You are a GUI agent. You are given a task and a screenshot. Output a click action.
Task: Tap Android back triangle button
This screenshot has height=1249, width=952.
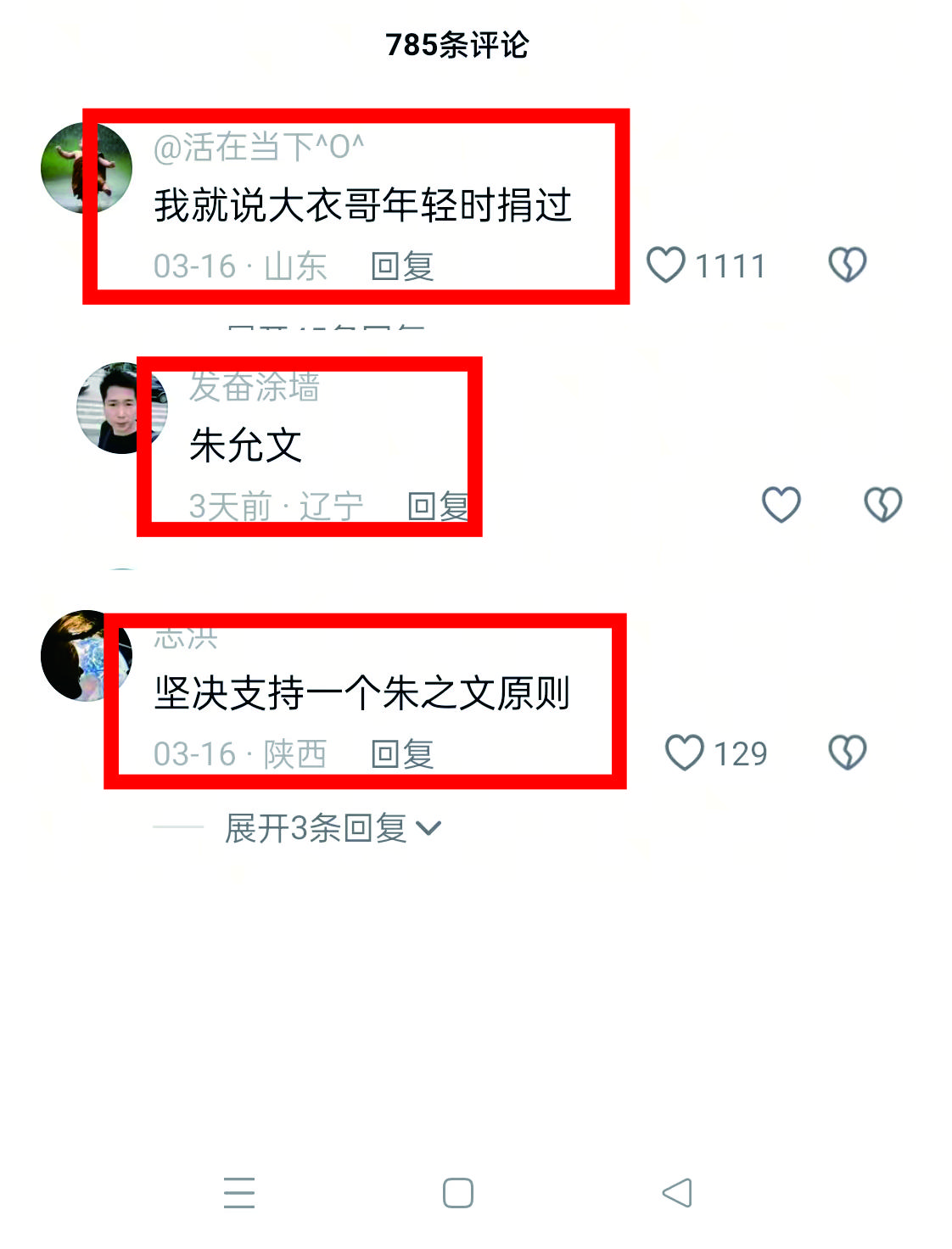click(x=677, y=1193)
